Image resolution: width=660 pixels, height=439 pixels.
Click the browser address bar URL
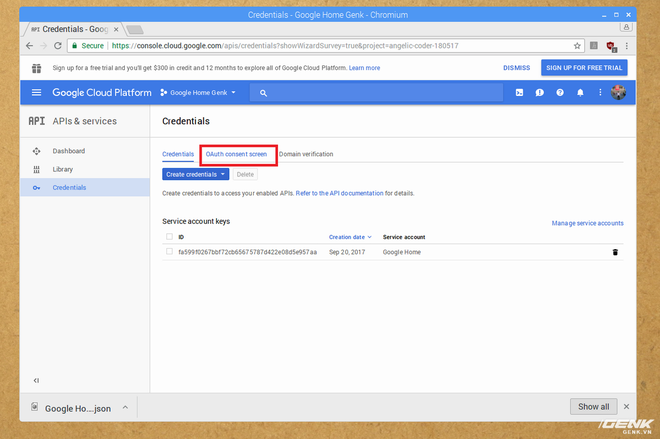pyautogui.click(x=285, y=45)
